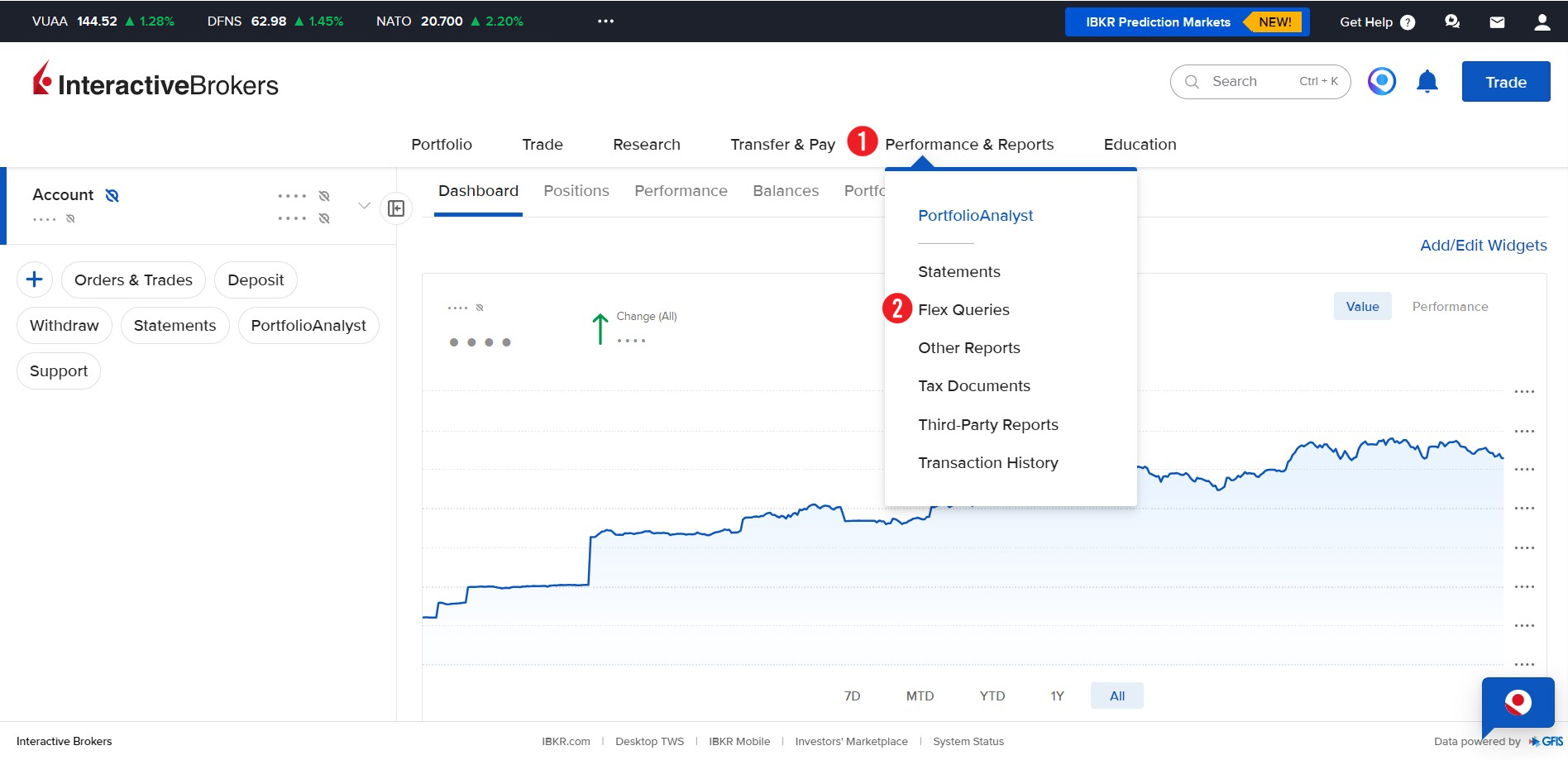Open the Research main menu
The width and height of the screenshot is (1568, 760).
tap(647, 145)
